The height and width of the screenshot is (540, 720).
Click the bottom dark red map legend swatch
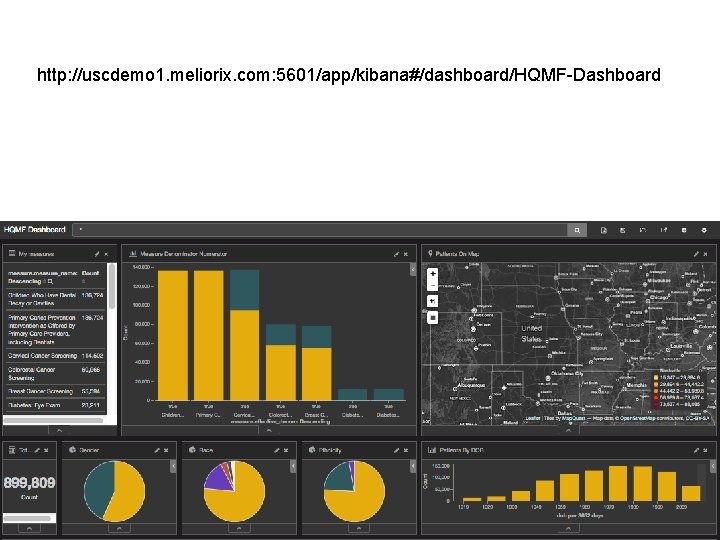656,405
